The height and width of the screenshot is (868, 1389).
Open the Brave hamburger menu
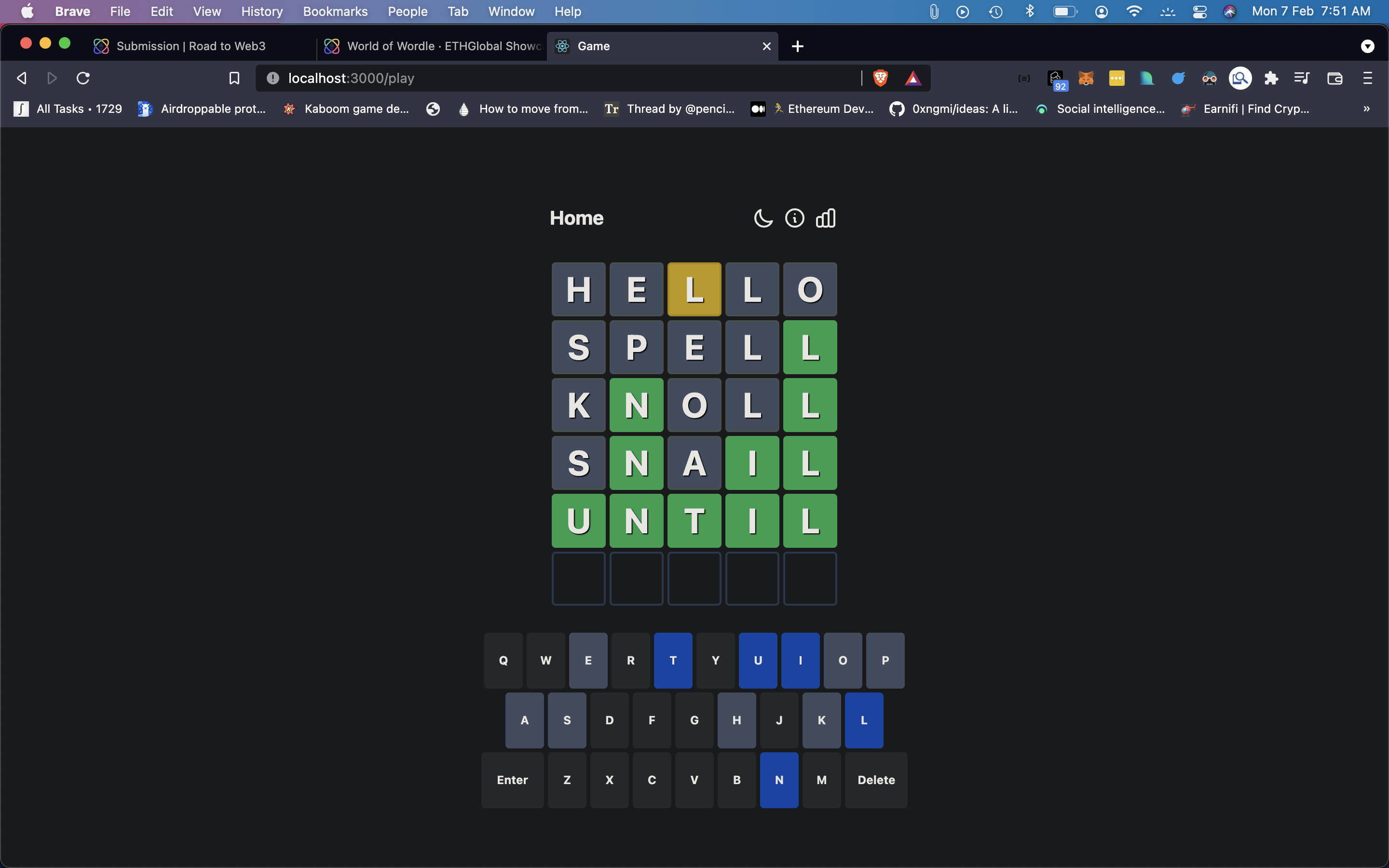pyautogui.click(x=1367, y=78)
